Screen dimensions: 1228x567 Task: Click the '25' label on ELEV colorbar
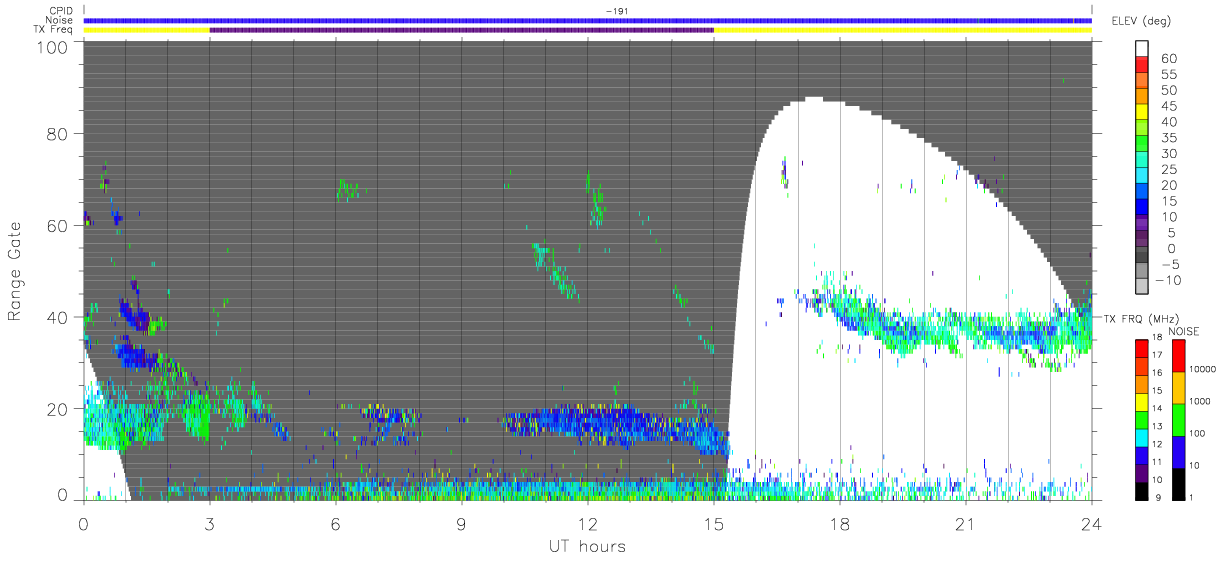click(1169, 169)
